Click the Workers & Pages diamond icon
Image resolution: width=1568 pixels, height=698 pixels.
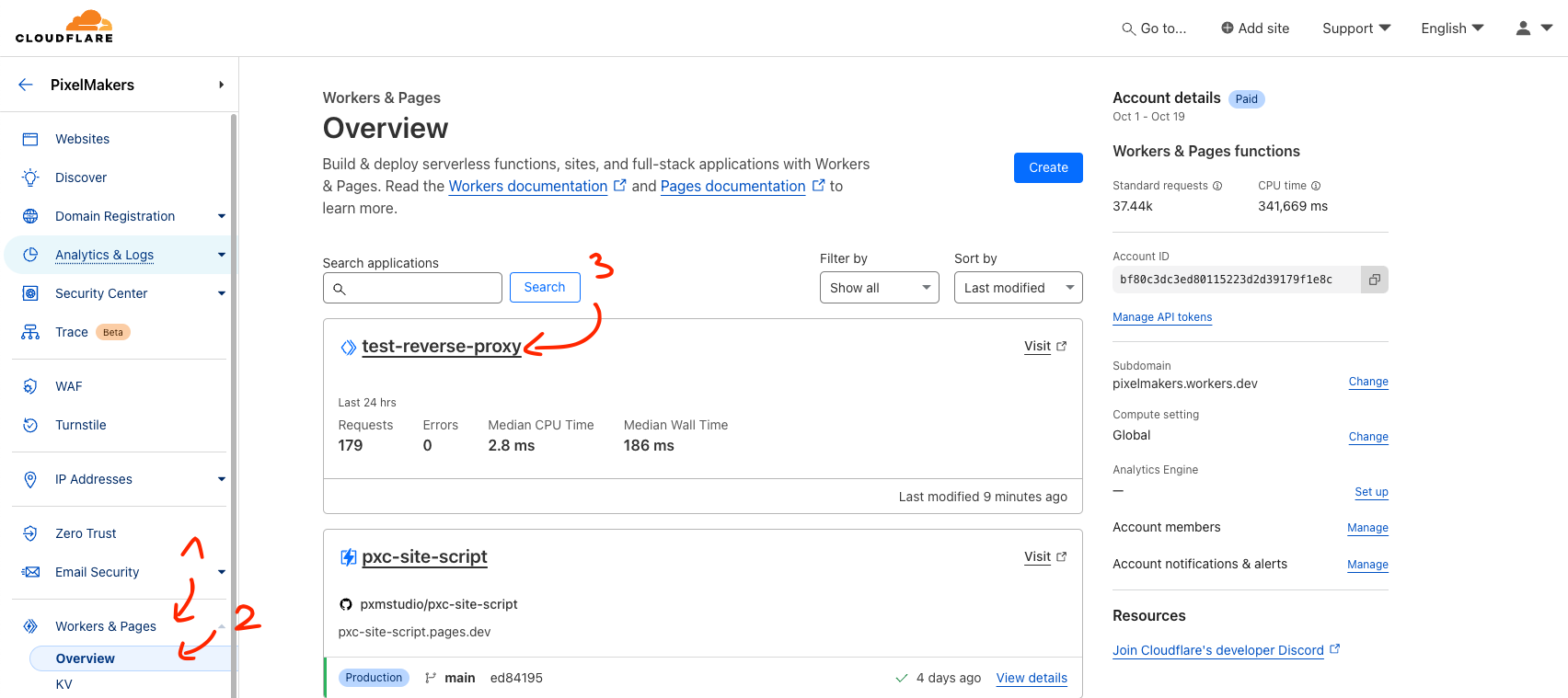pyautogui.click(x=30, y=626)
